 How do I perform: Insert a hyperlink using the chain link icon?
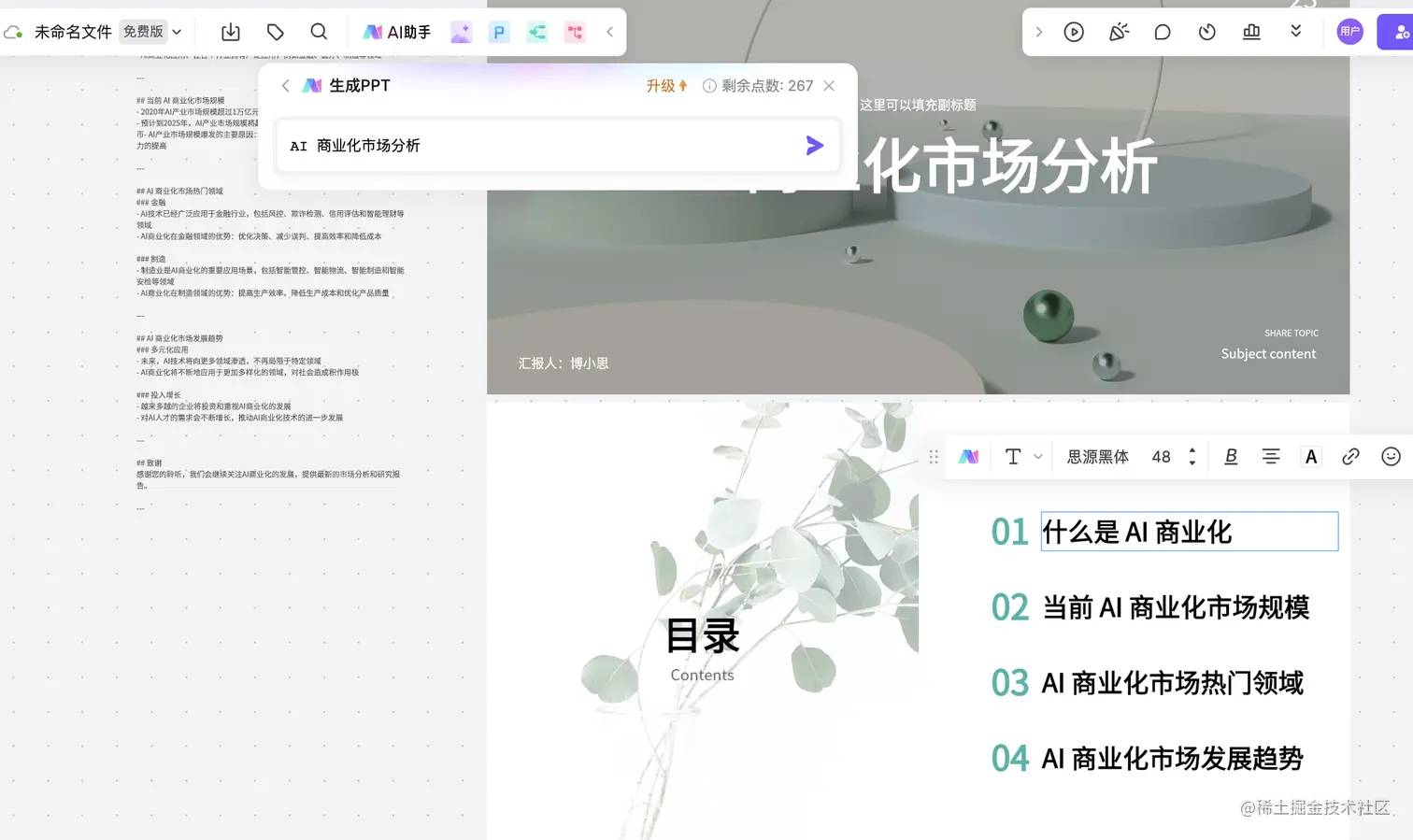[x=1350, y=456]
